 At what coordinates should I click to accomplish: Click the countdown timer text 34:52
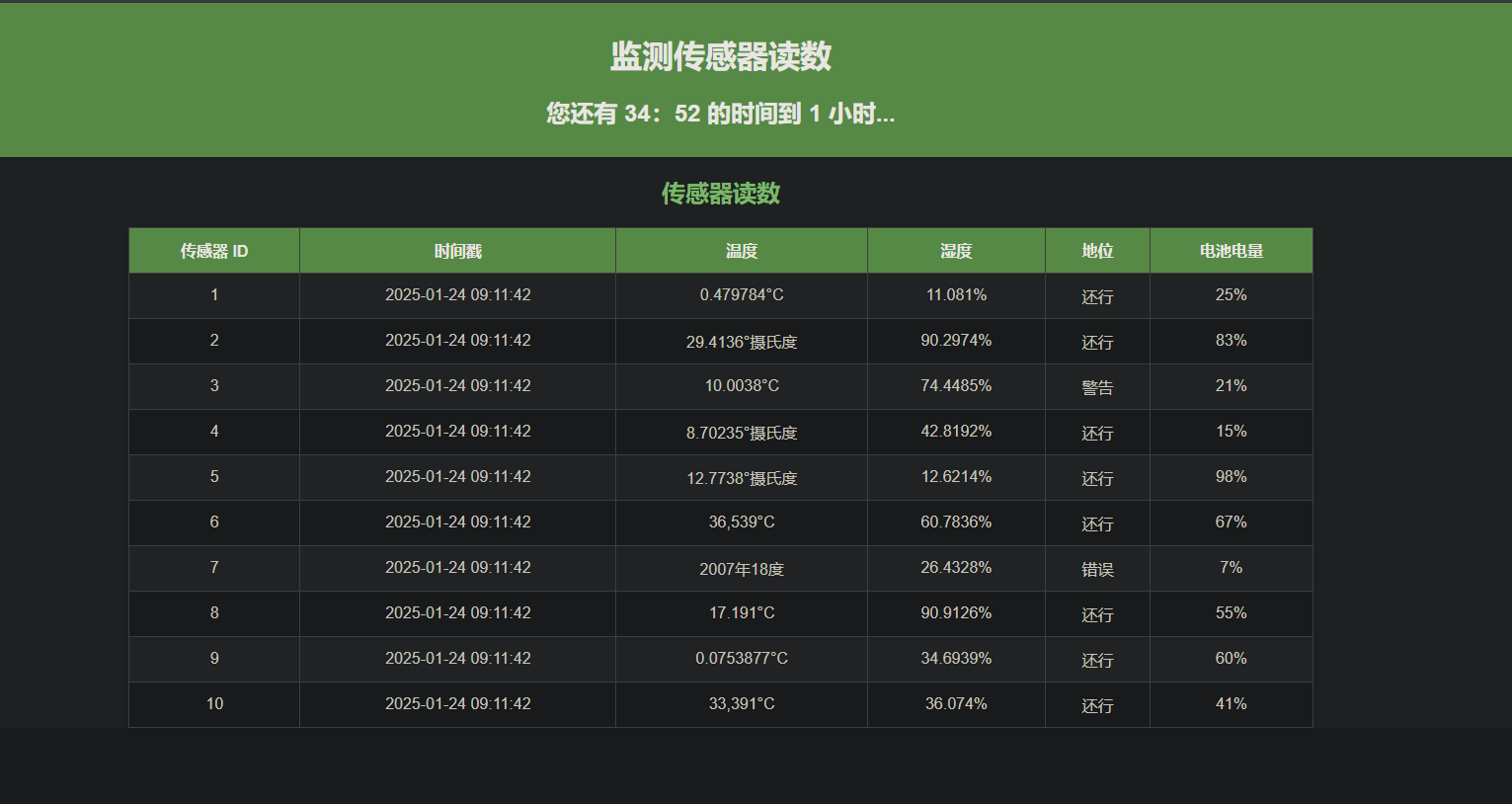[x=662, y=115]
